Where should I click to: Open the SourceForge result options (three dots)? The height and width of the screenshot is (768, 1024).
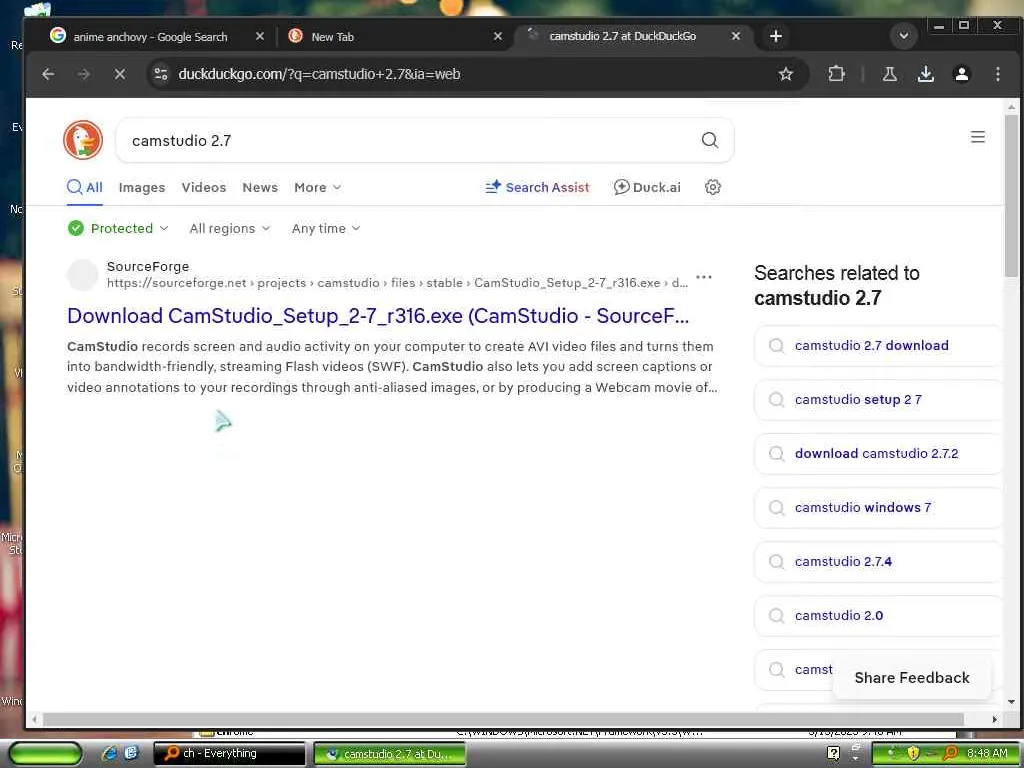point(704,277)
